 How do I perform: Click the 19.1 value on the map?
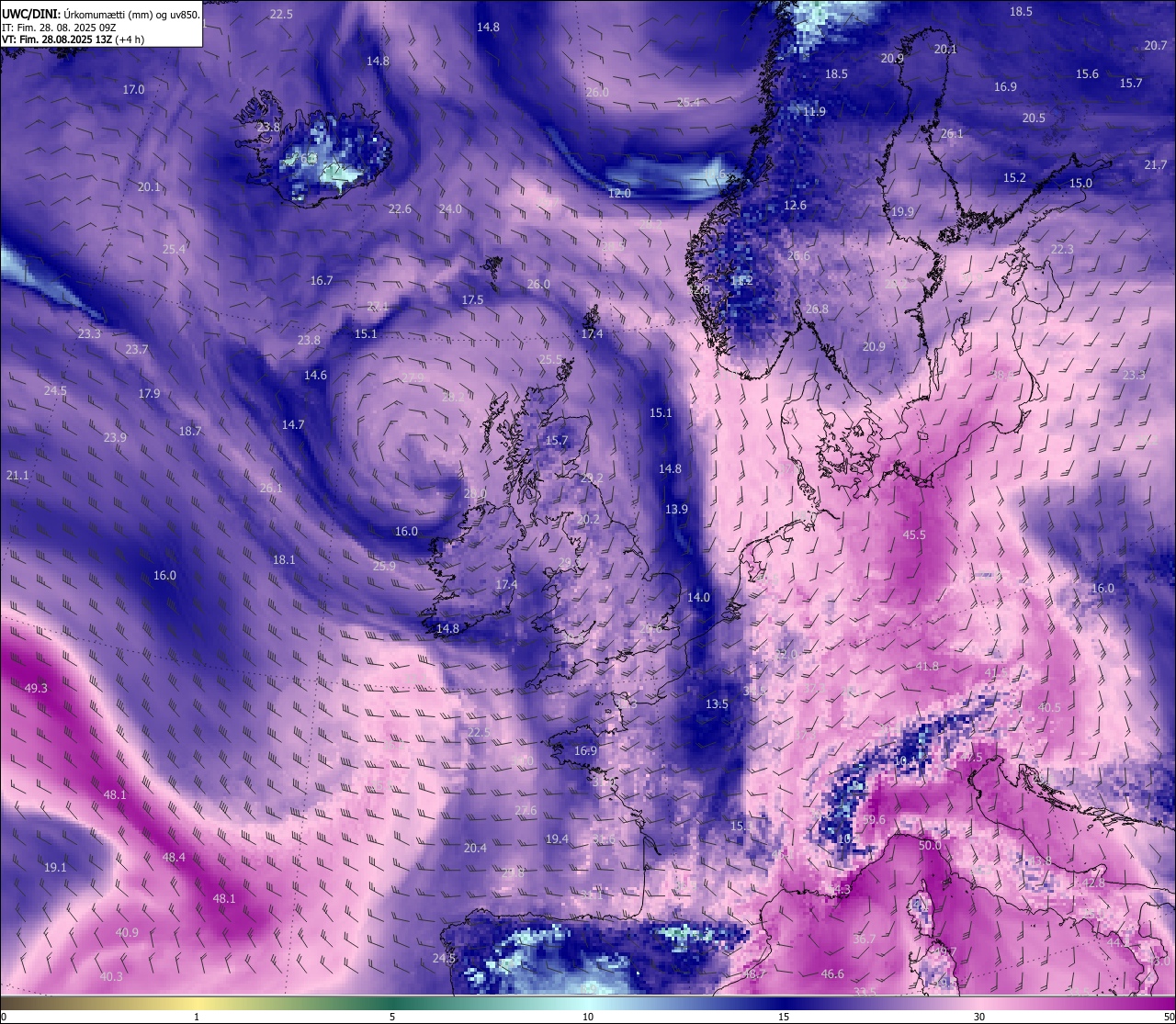pyautogui.click(x=55, y=867)
